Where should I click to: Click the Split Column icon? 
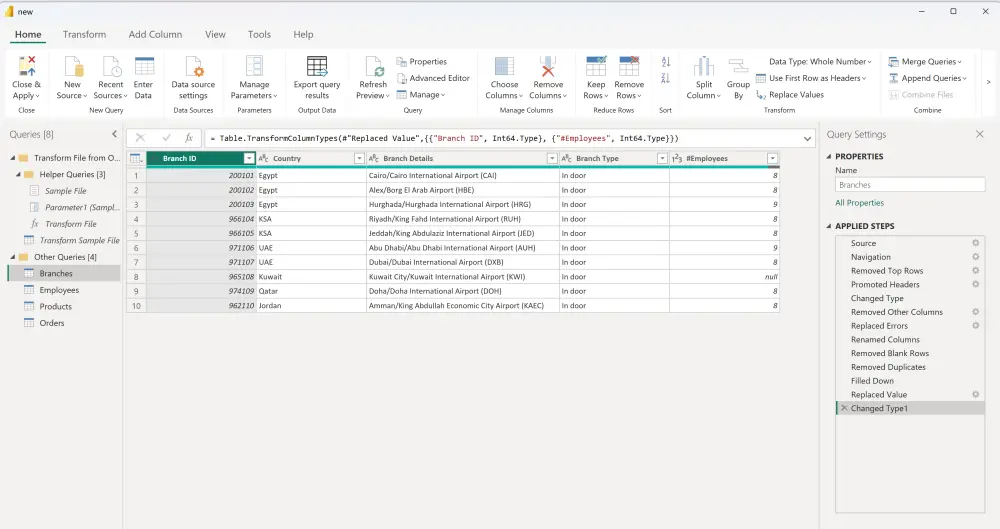[x=703, y=66]
